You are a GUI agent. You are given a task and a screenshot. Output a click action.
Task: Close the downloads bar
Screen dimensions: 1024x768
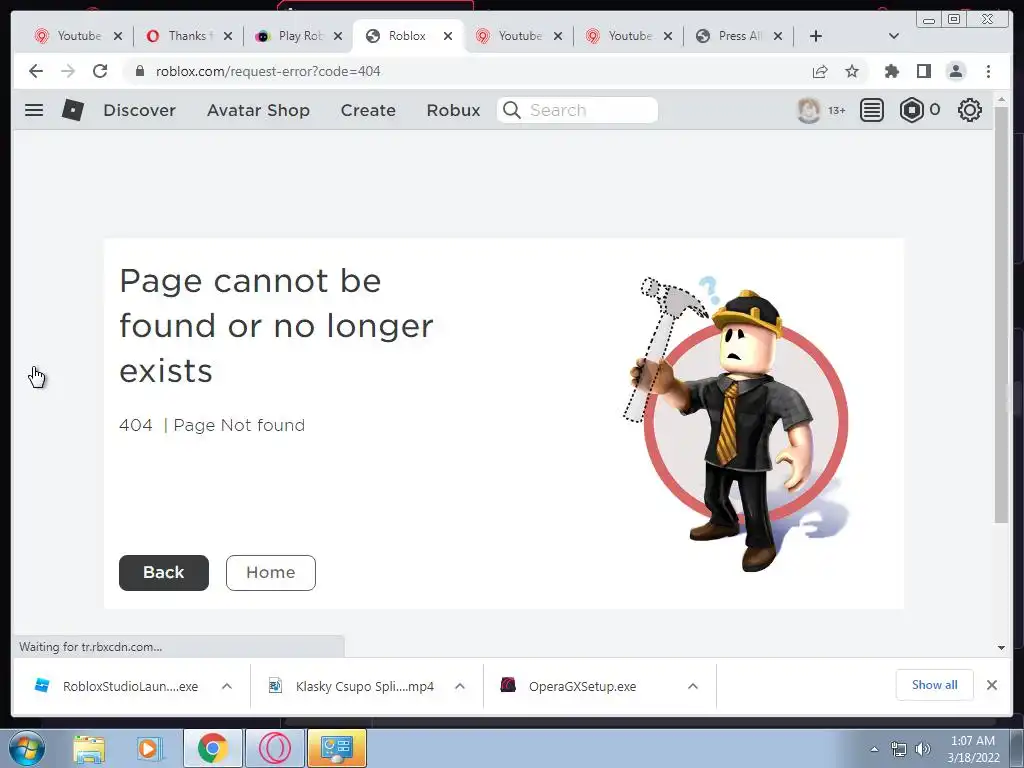click(x=992, y=685)
